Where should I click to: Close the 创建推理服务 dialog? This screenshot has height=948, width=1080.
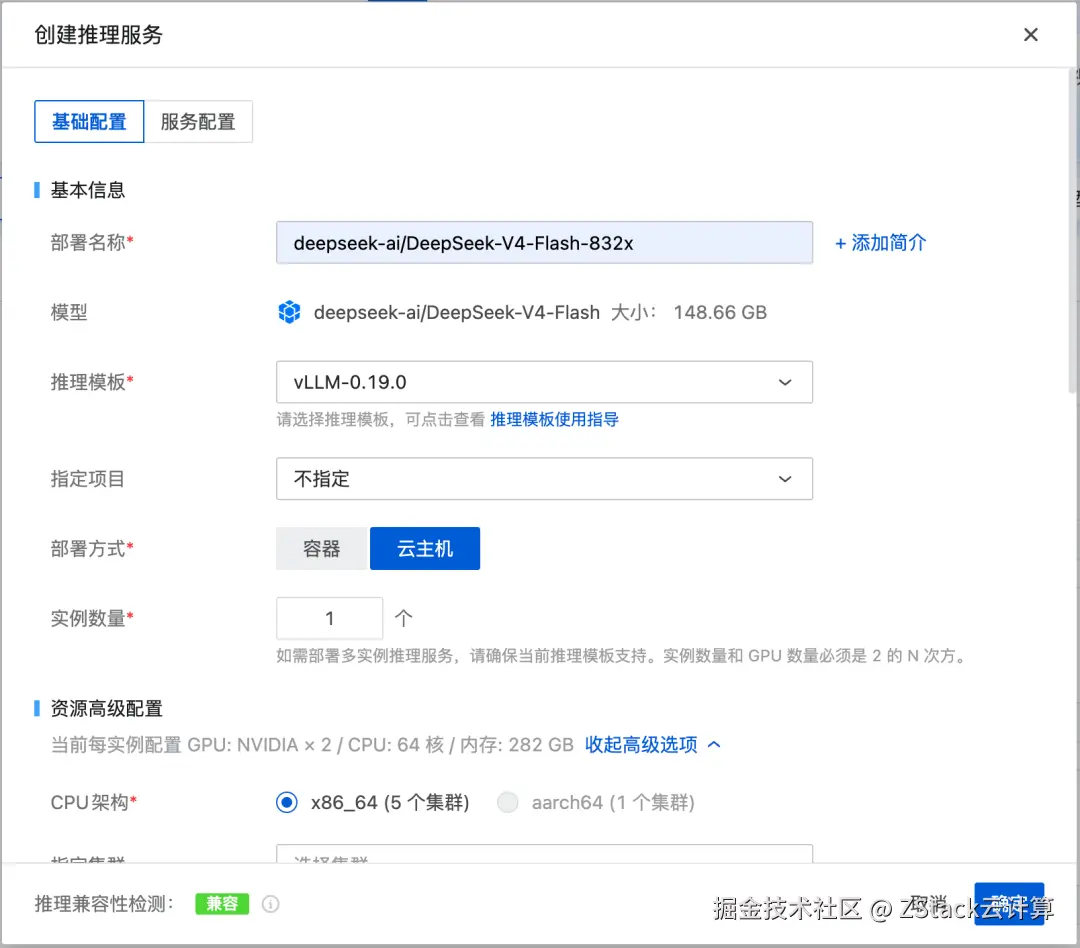pyautogui.click(x=1031, y=34)
